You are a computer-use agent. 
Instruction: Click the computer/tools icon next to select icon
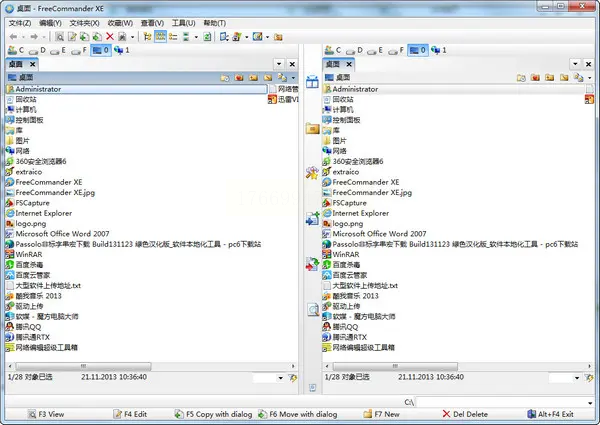(x=237, y=37)
